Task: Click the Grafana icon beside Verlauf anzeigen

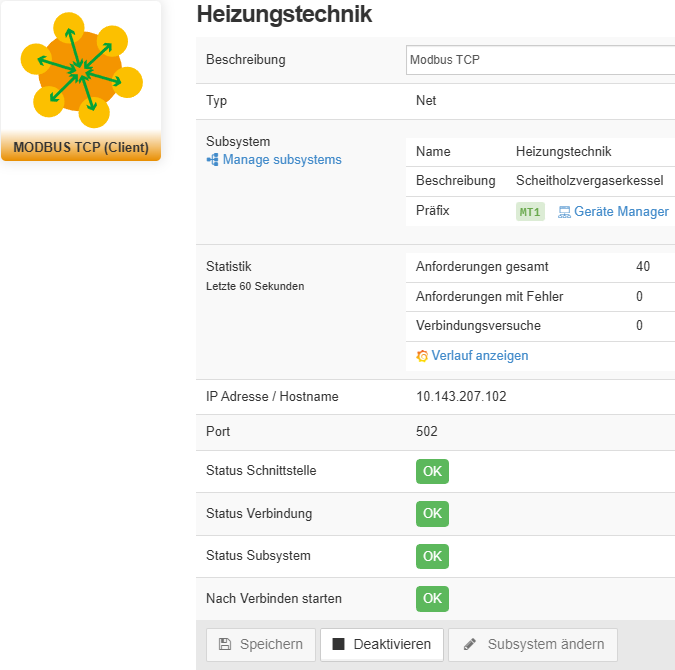Action: [422, 356]
